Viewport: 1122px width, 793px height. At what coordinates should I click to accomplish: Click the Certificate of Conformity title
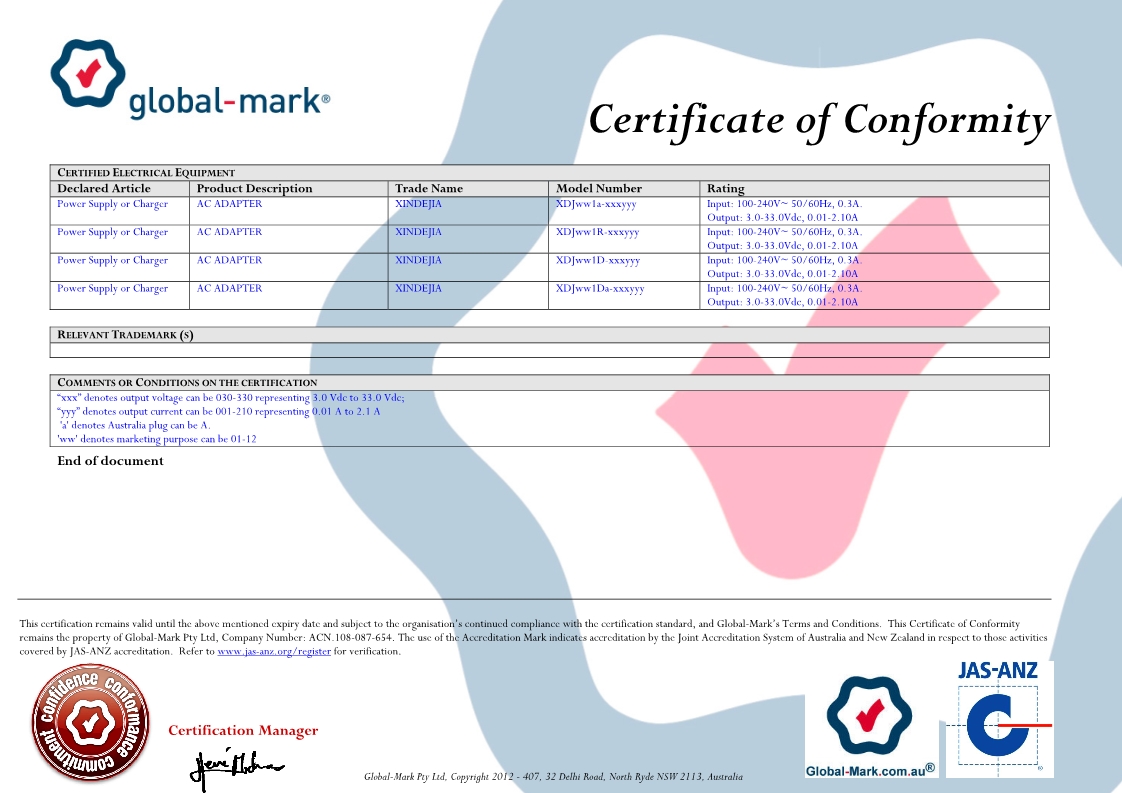pyautogui.click(x=818, y=119)
